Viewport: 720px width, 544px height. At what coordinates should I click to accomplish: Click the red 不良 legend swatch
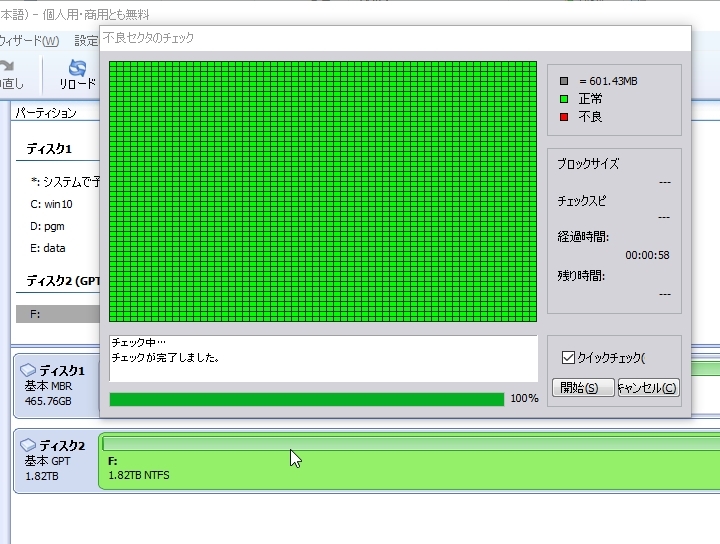[565, 117]
